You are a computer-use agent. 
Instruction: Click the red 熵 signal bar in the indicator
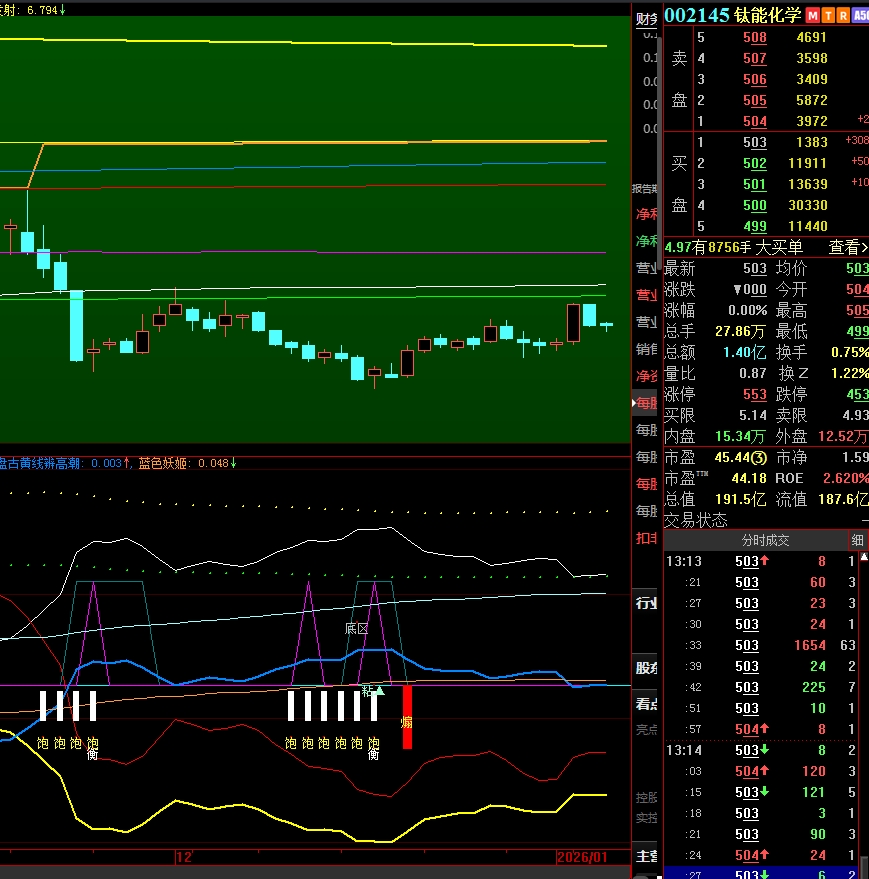[x=407, y=716]
